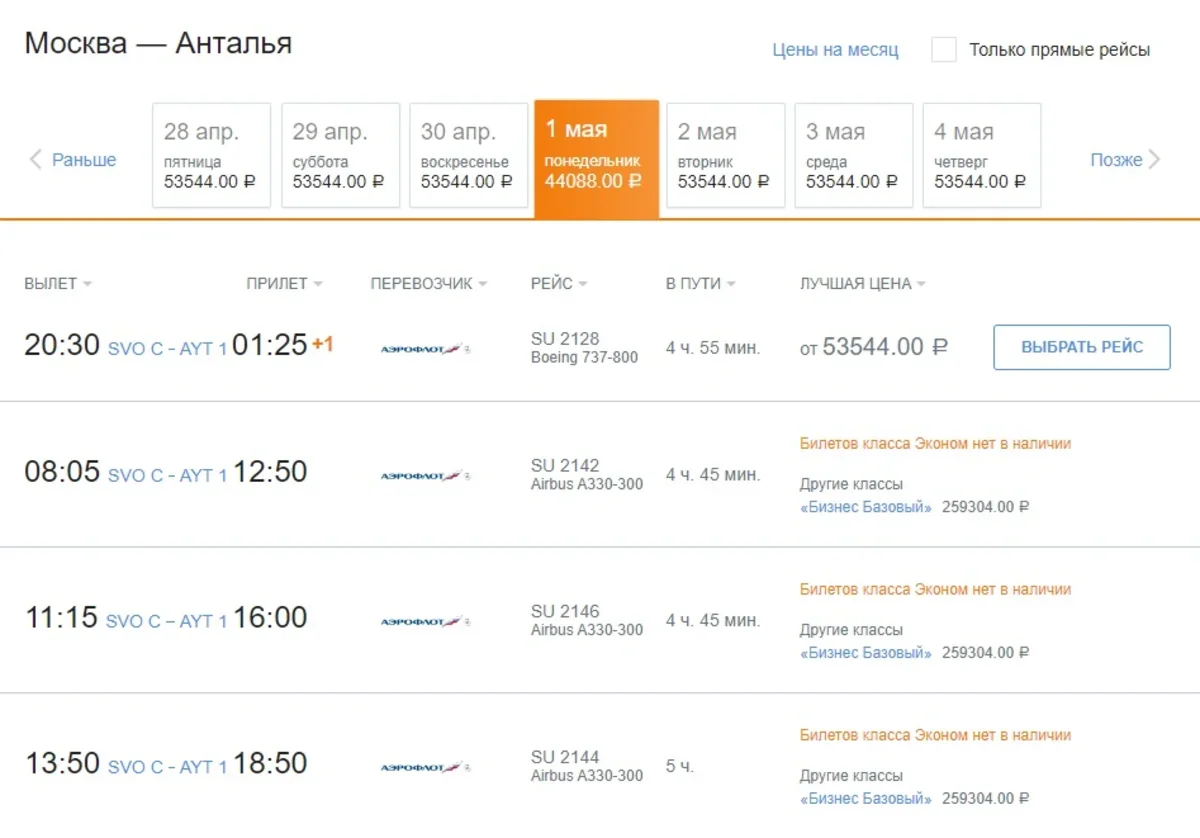Select the 2 мая вторник date tab
Image resolution: width=1200 pixels, height=838 pixels.
[725, 155]
